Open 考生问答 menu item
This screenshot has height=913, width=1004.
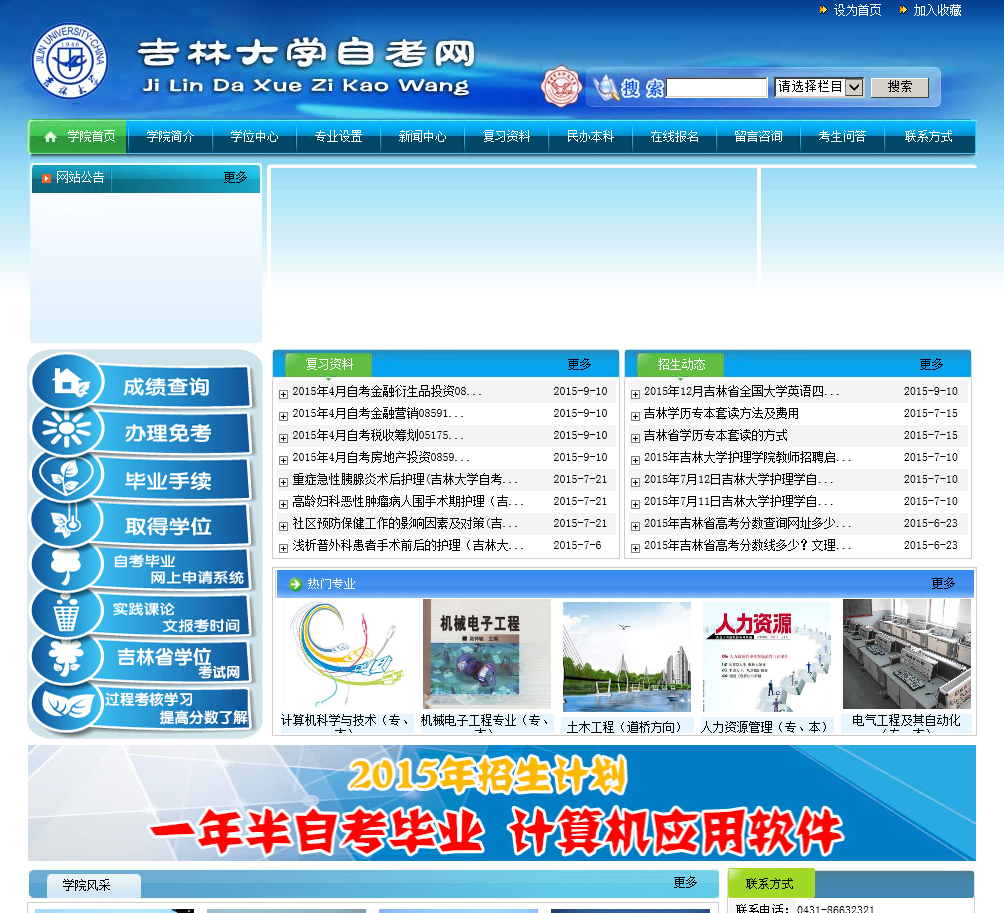tap(842, 136)
